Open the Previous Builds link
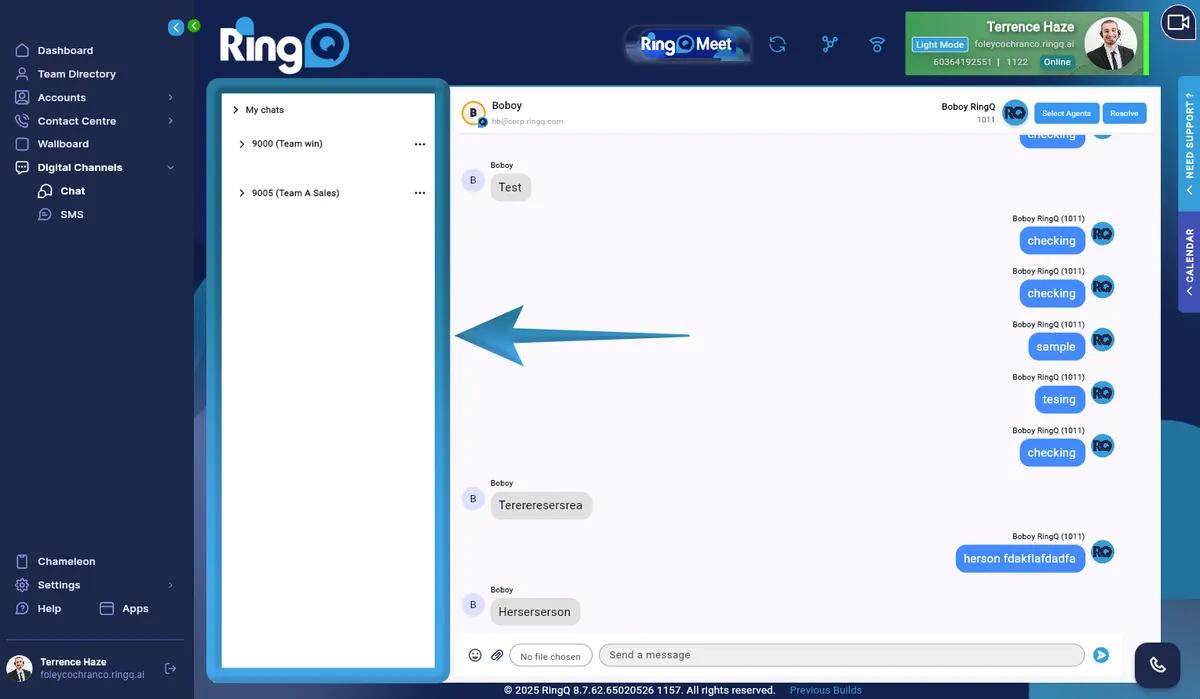 [x=826, y=690]
